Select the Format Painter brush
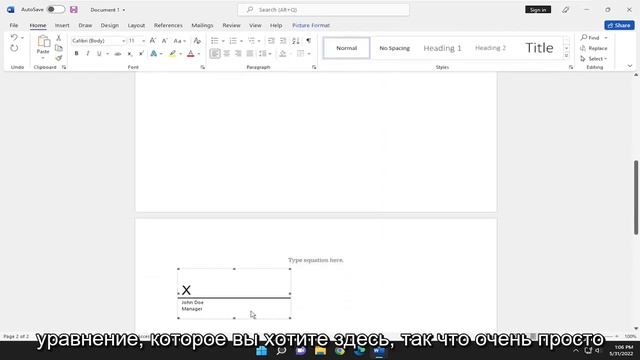Image resolution: width=640 pixels, height=360 pixels. [59, 58]
